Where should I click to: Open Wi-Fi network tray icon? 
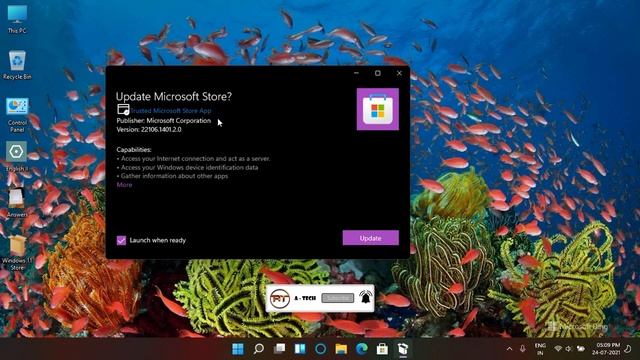[558, 349]
